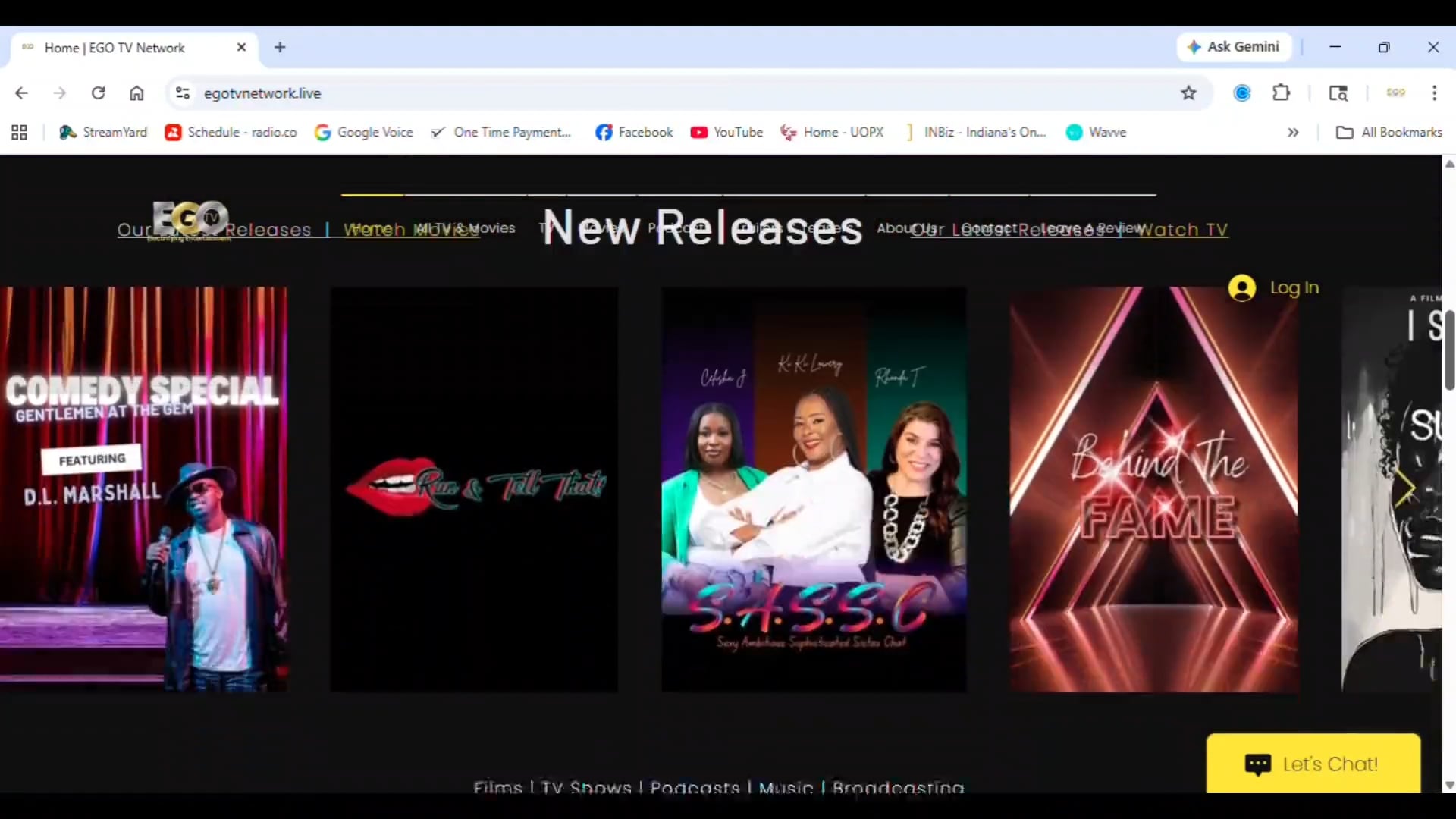This screenshot has height=819, width=1456.
Task: Bookmark this page with the star icon
Action: [1188, 93]
